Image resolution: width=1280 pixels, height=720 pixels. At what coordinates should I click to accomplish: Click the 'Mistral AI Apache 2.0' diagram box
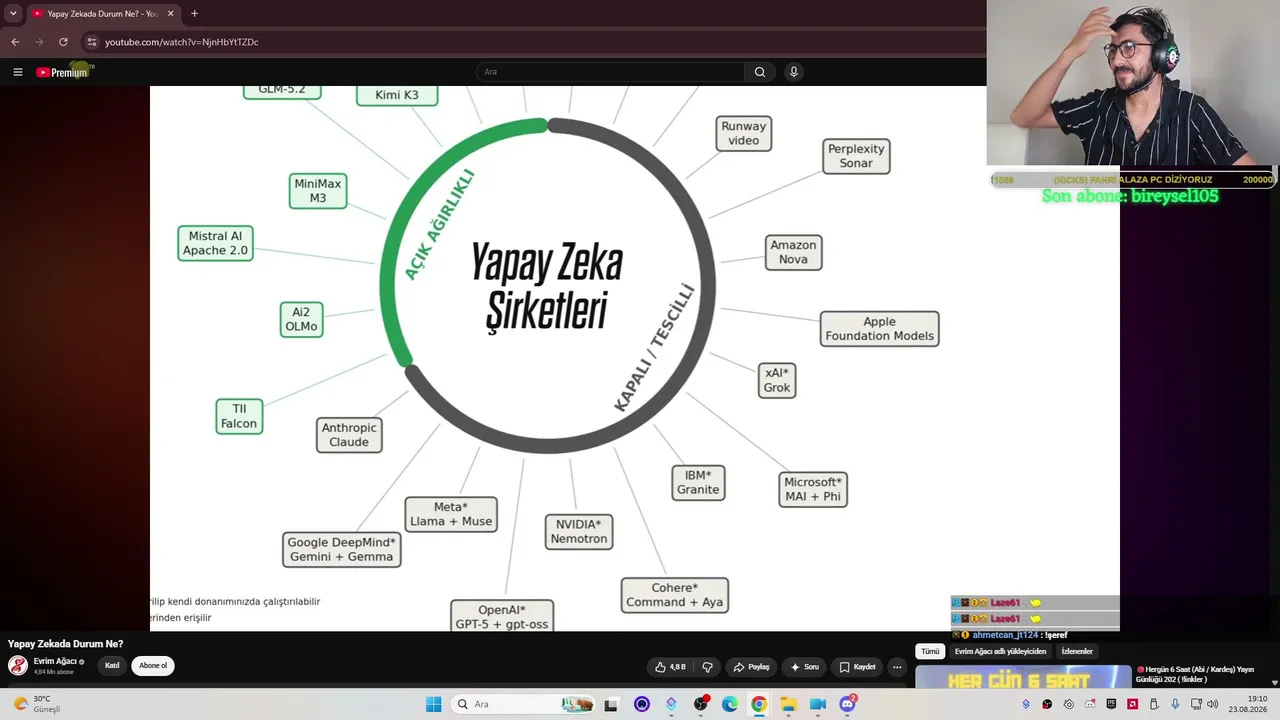click(x=215, y=243)
